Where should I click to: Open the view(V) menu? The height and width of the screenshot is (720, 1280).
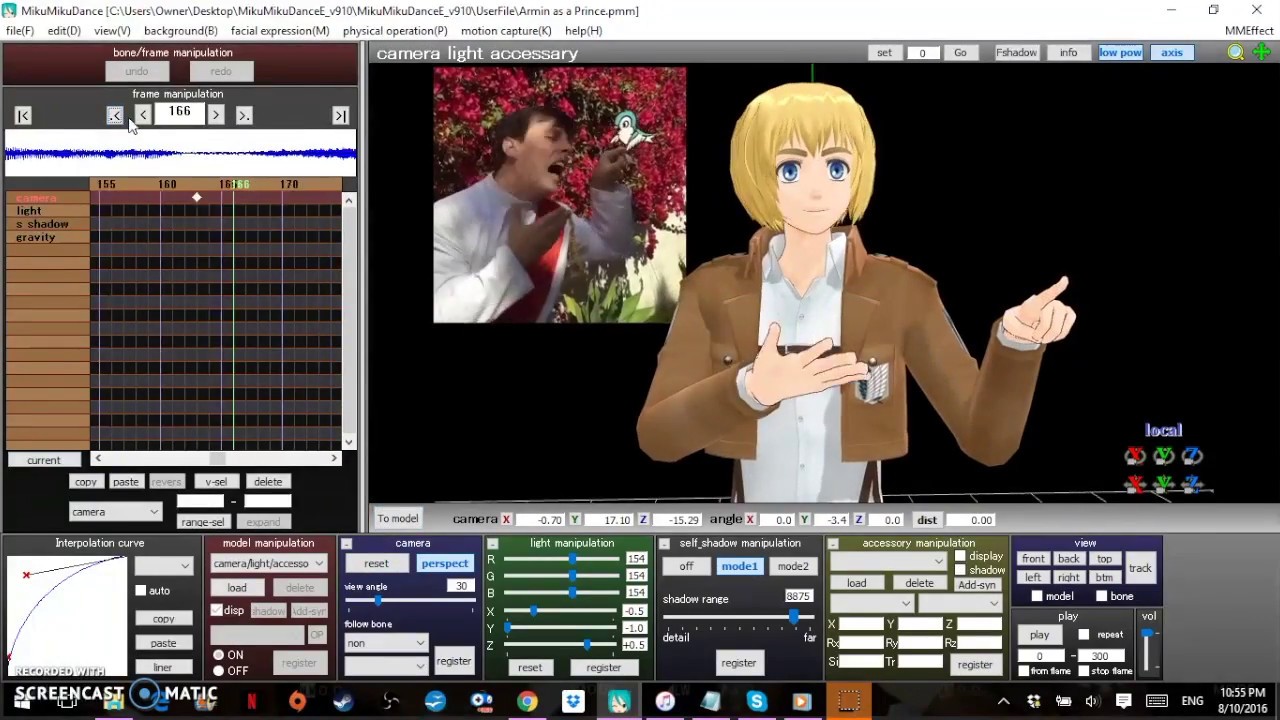point(112,31)
